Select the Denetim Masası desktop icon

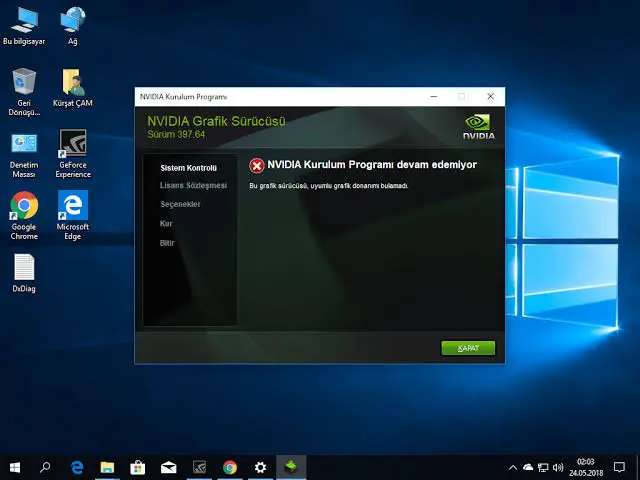pyautogui.click(x=24, y=155)
